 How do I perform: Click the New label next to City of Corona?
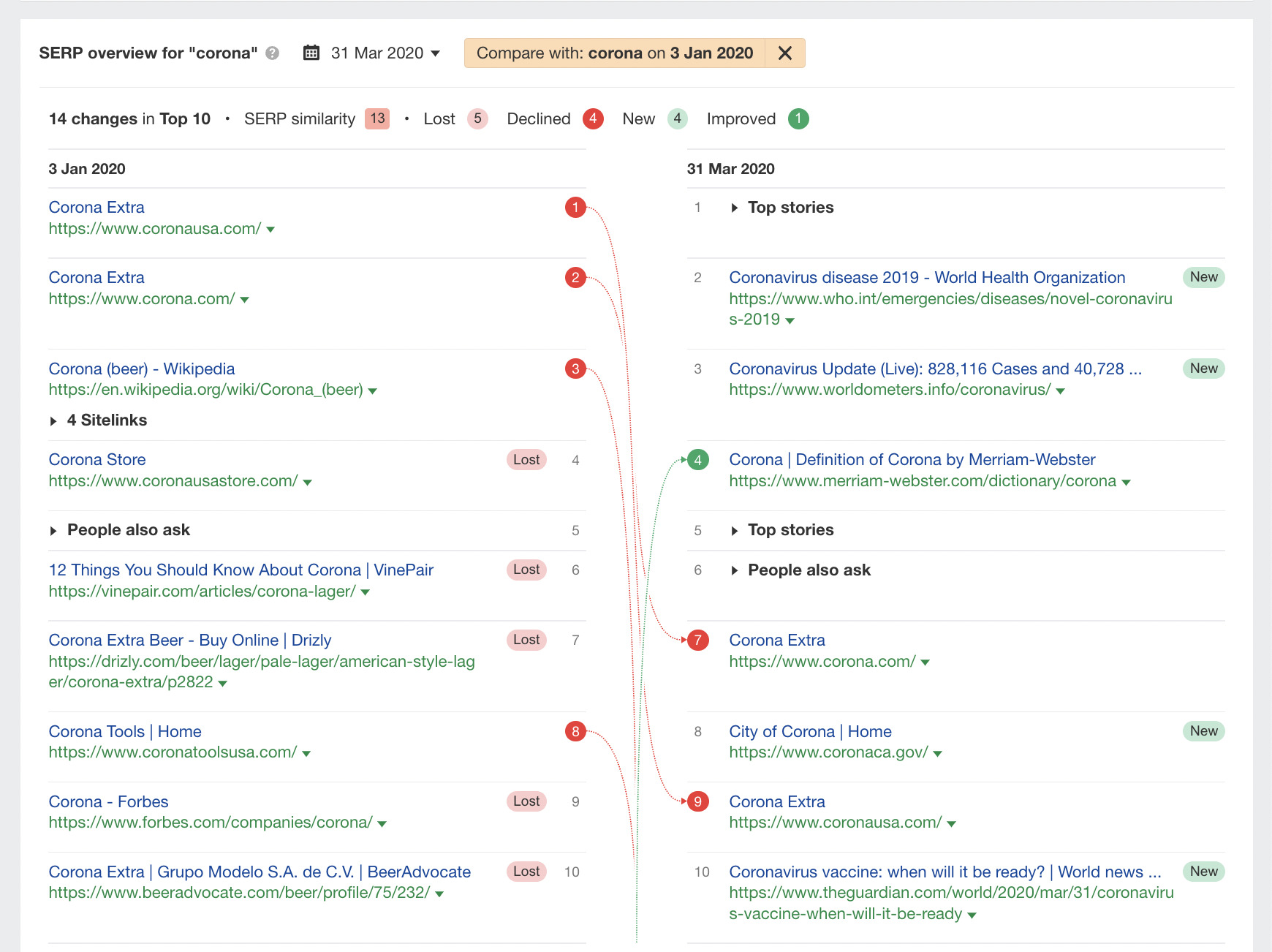coord(1203,730)
